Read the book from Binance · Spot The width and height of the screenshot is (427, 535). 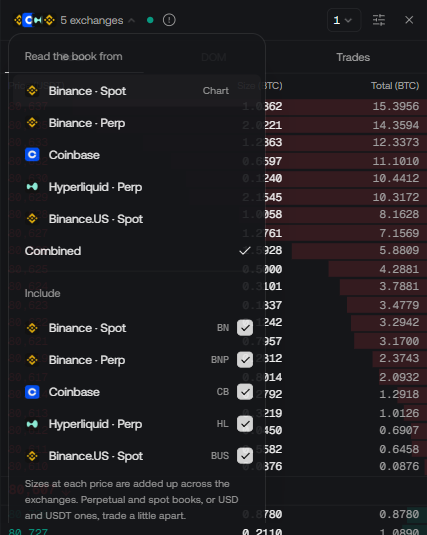(x=136, y=91)
